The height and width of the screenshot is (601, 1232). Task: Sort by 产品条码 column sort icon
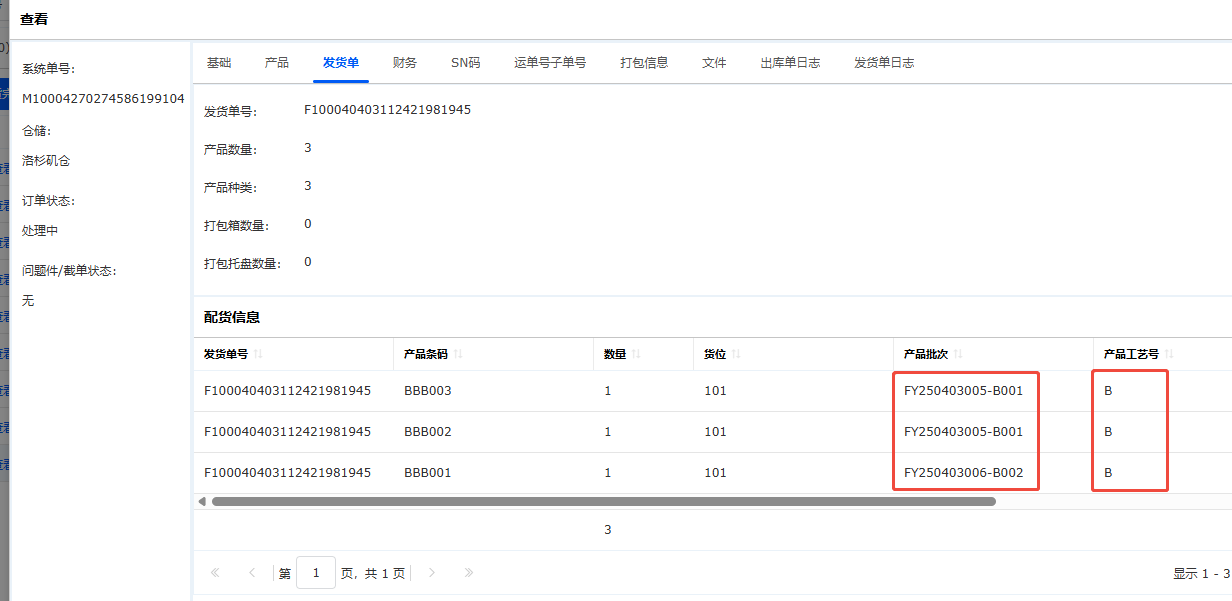point(459,354)
